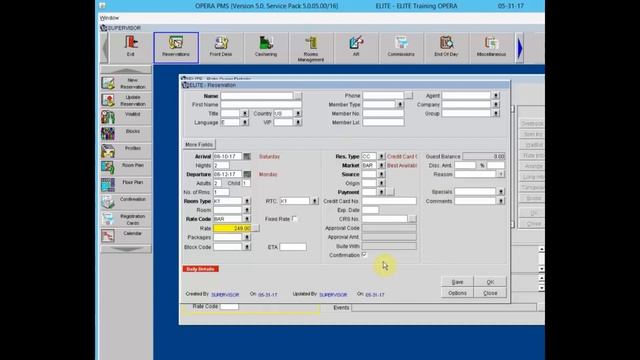640x360 pixels.
Task: Open Calendar in sidebar
Action: coord(126,236)
